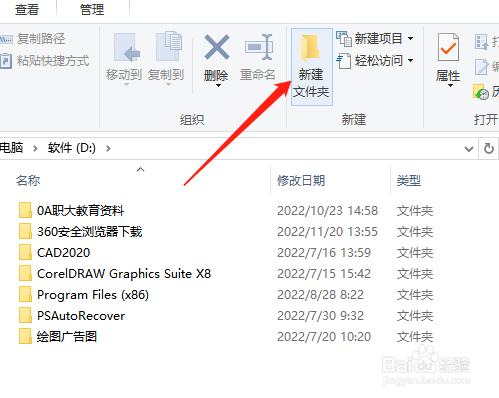Image resolution: width=499 pixels, height=398 pixels.
Task: Expand breadcrumb chevron after 软件 (D:)
Action: point(108,148)
